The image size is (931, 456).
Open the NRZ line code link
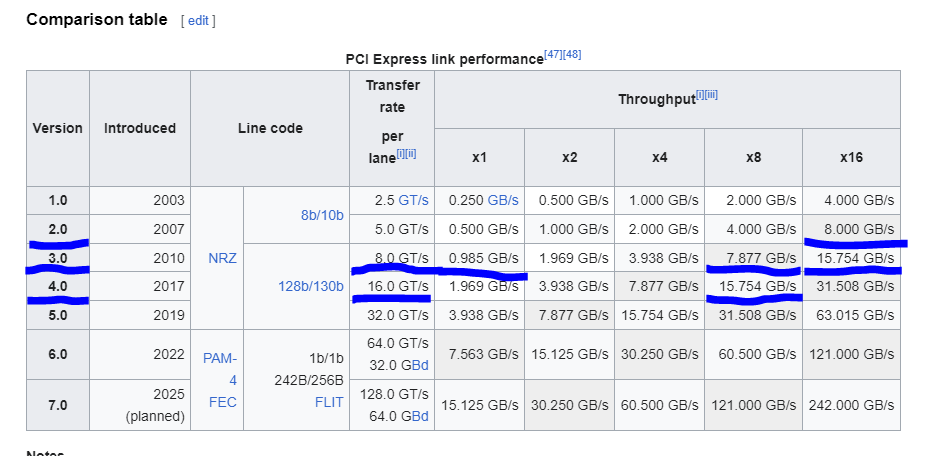click(x=223, y=258)
